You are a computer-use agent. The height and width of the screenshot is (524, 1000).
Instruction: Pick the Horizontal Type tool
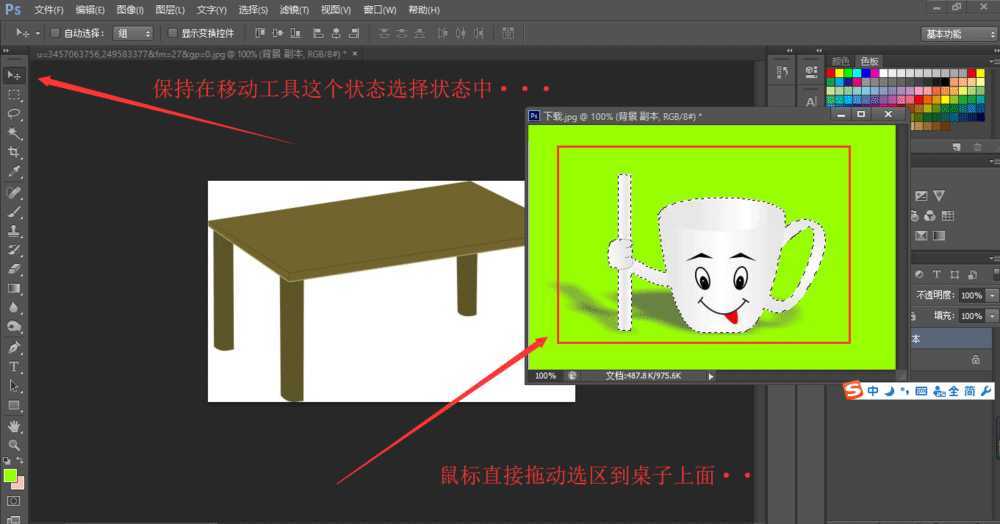pyautogui.click(x=14, y=367)
